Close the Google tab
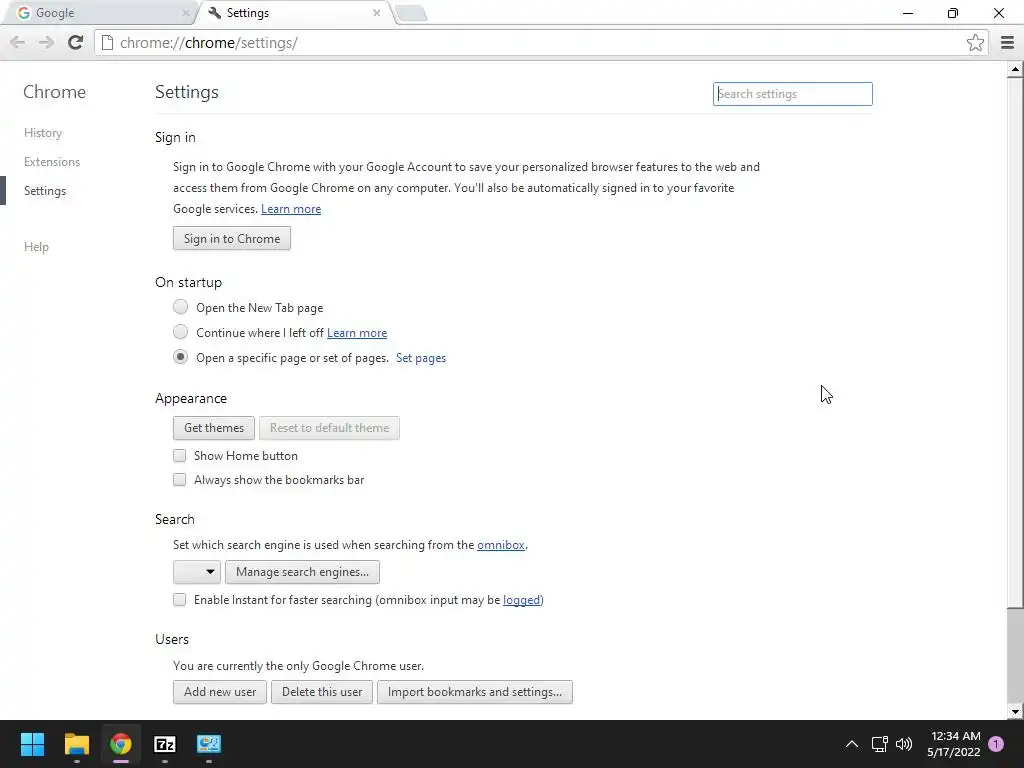The image size is (1024, 768). click(185, 12)
